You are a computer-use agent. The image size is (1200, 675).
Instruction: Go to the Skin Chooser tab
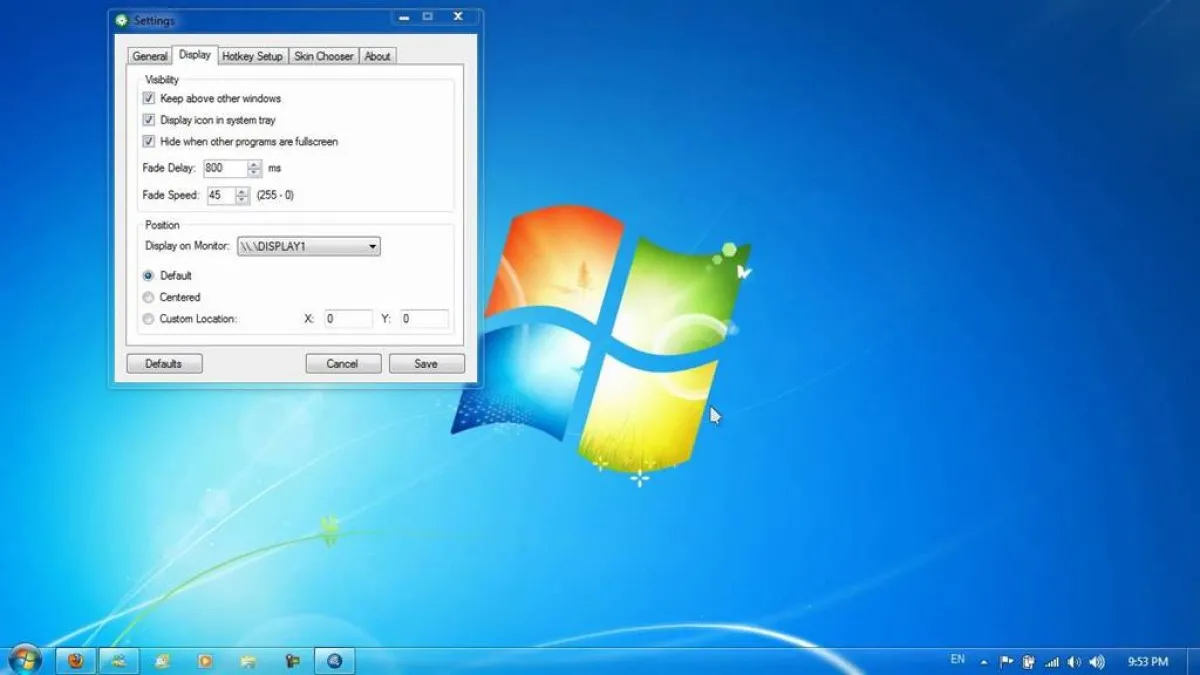pos(323,56)
